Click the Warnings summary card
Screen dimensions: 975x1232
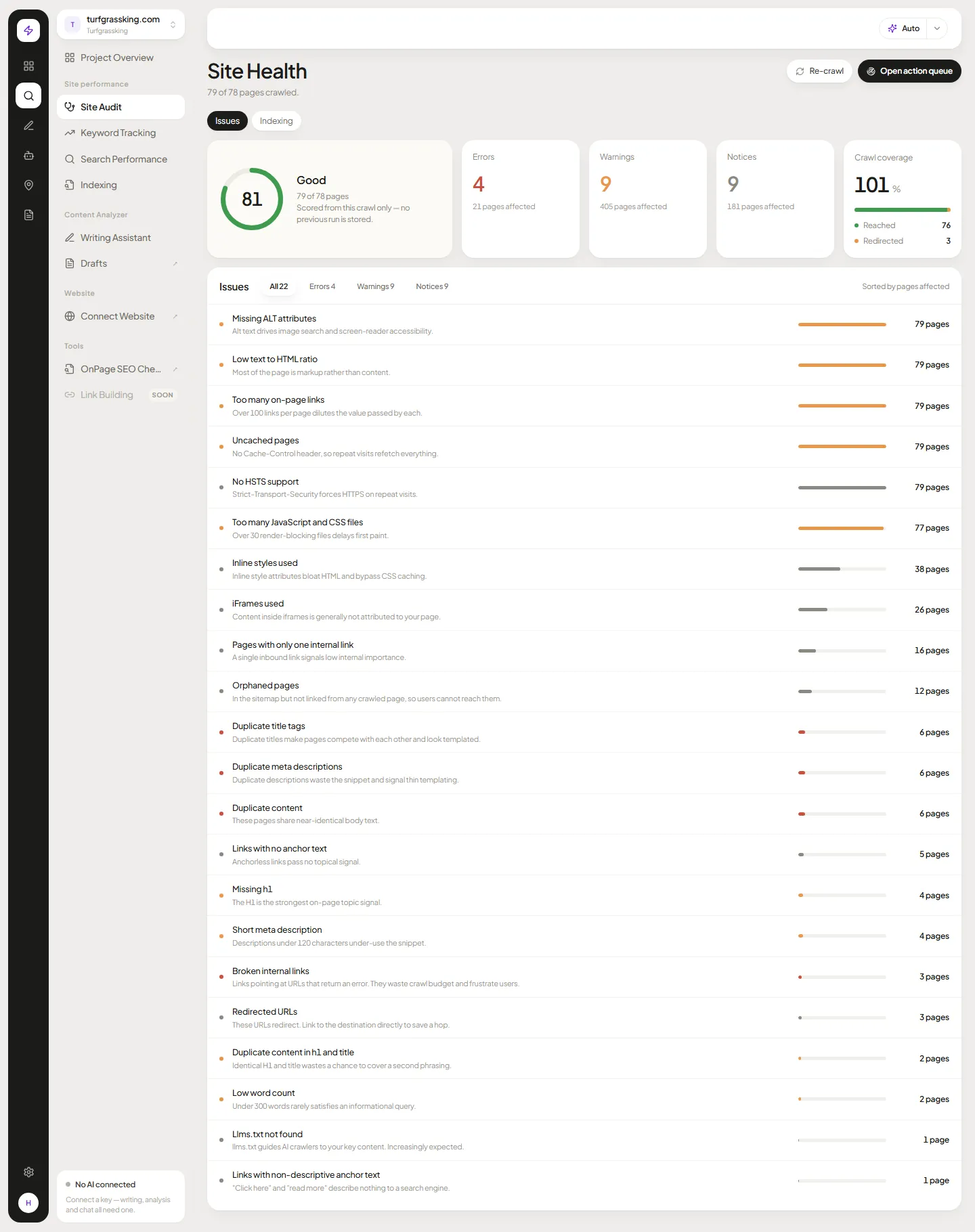(x=648, y=199)
